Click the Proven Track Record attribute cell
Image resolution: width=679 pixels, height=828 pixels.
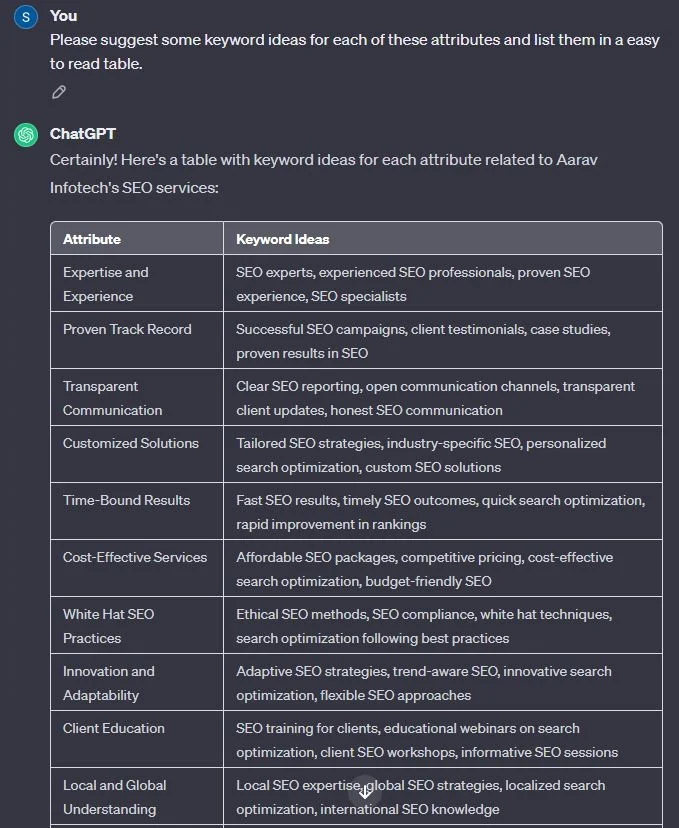(137, 341)
